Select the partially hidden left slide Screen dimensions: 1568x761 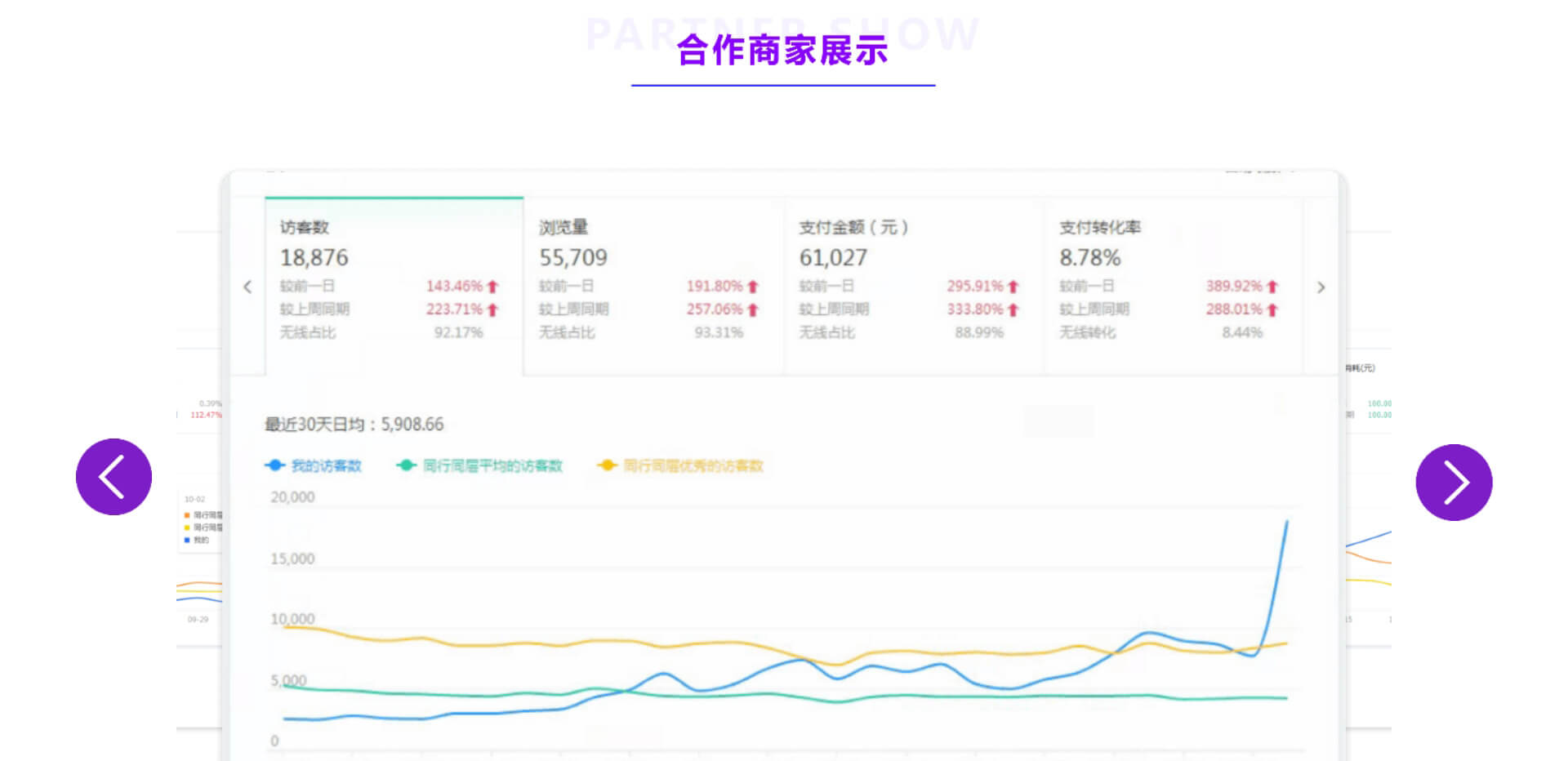198,531
